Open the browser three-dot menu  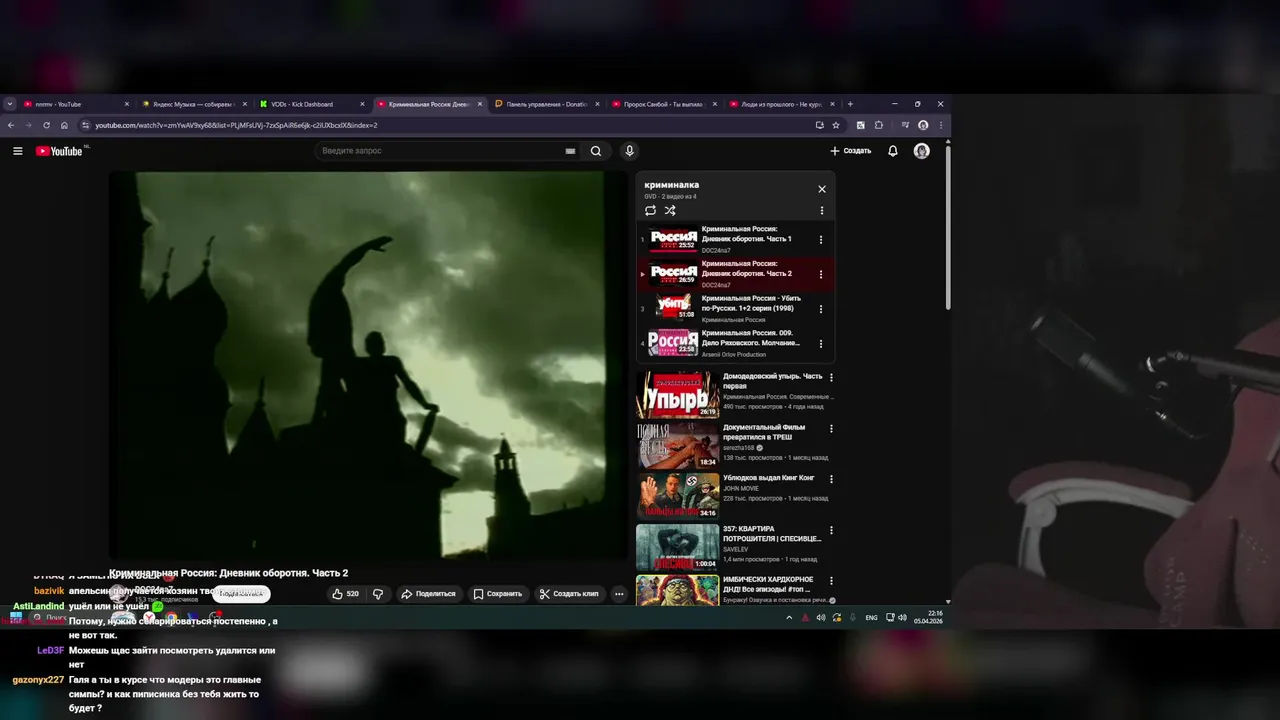pos(940,125)
